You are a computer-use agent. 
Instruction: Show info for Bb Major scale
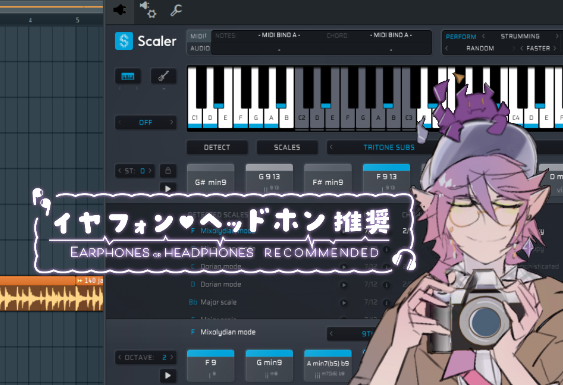387,303
